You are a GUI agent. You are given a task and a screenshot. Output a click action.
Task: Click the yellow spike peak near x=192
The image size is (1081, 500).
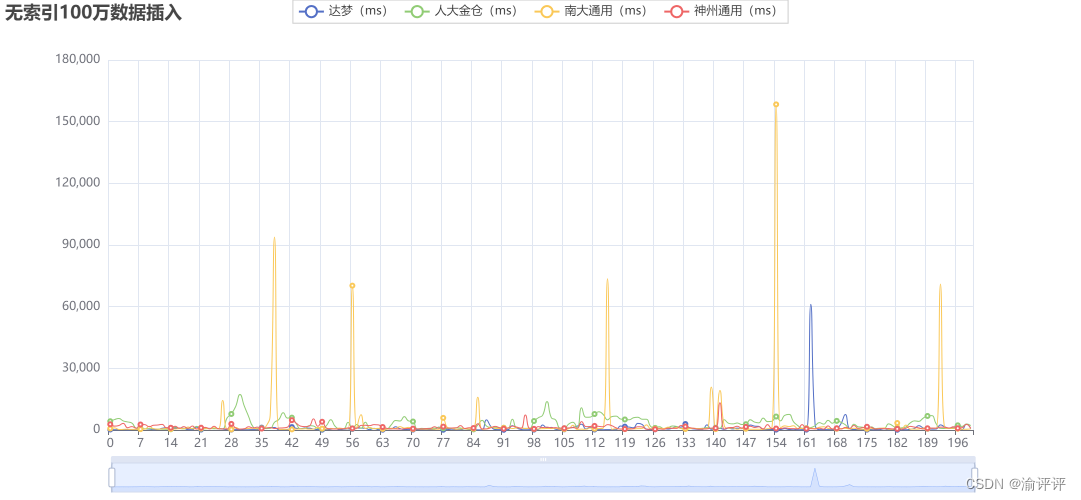[x=940, y=284]
